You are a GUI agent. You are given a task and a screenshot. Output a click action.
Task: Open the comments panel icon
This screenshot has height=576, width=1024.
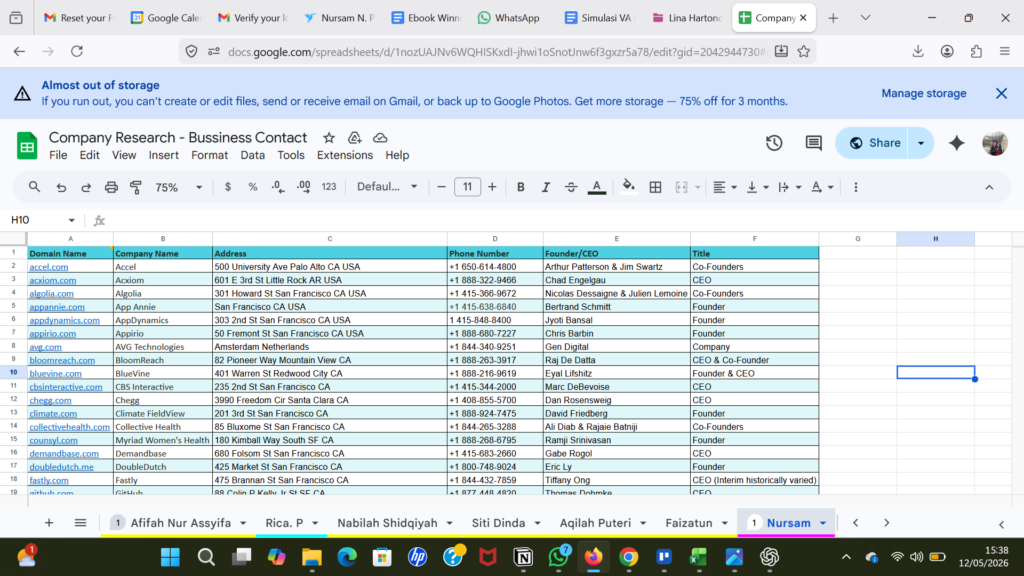click(x=813, y=142)
